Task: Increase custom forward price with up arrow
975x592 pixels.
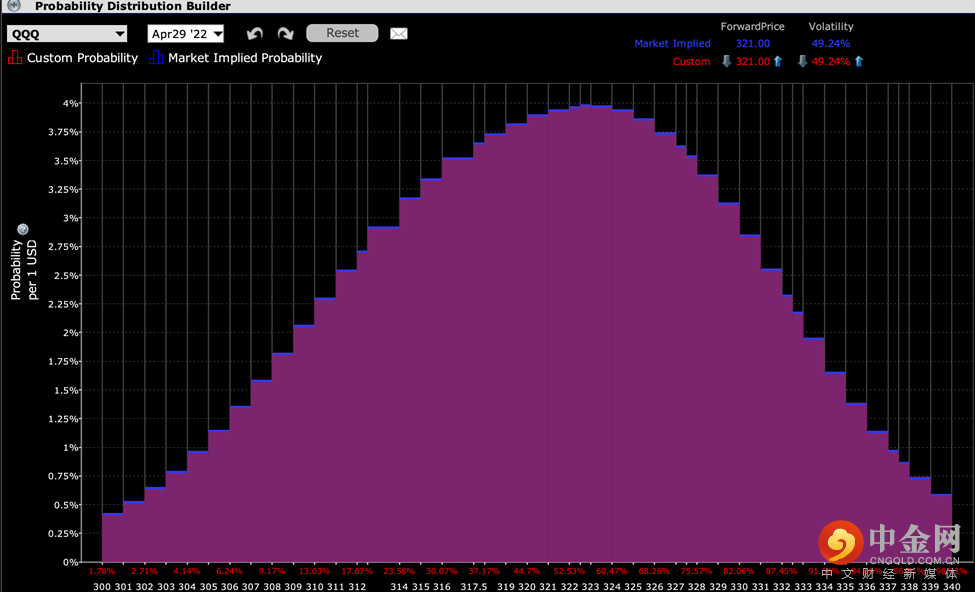Action: [778, 62]
